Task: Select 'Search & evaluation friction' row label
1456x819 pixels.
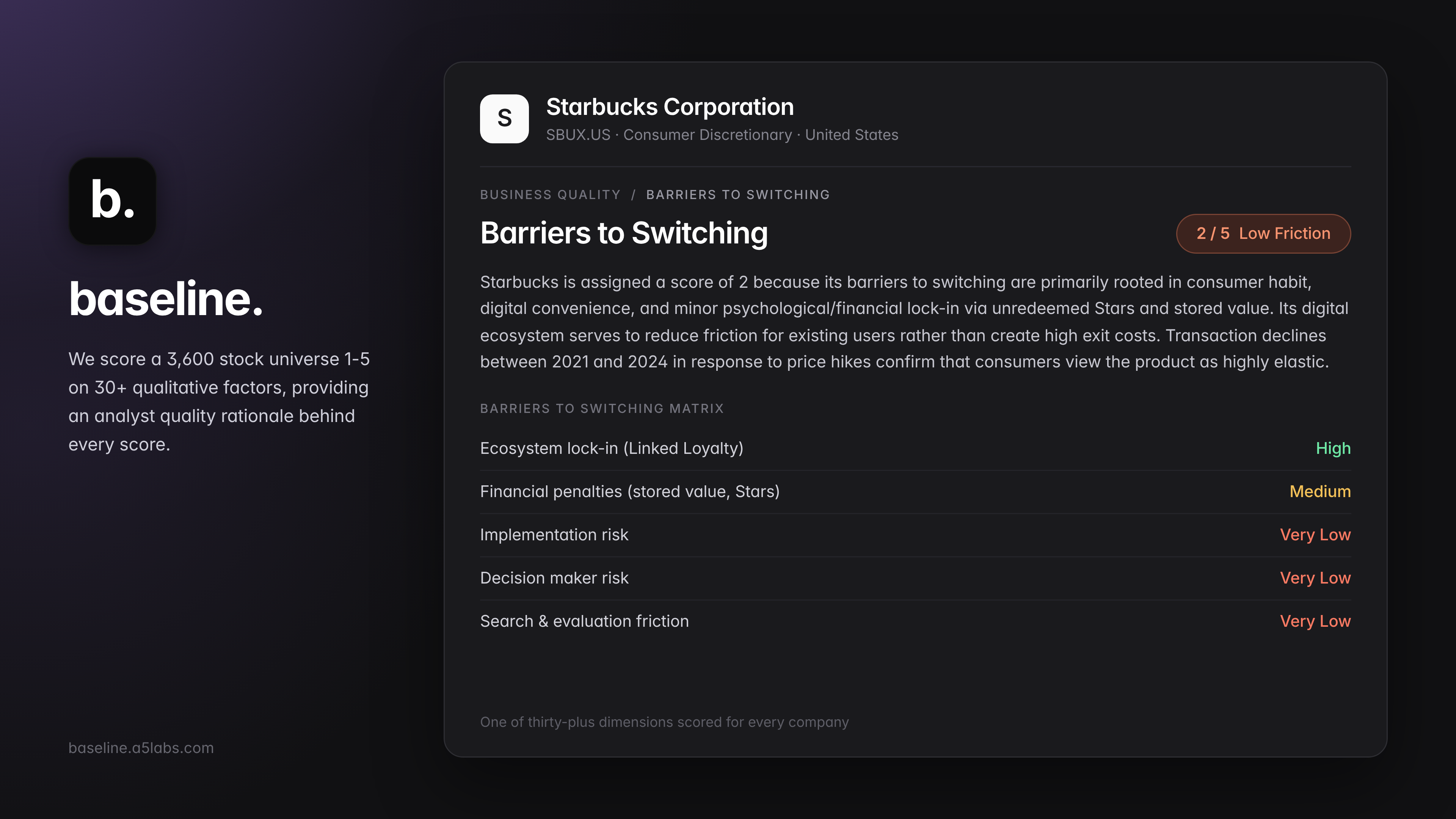Action: [584, 621]
